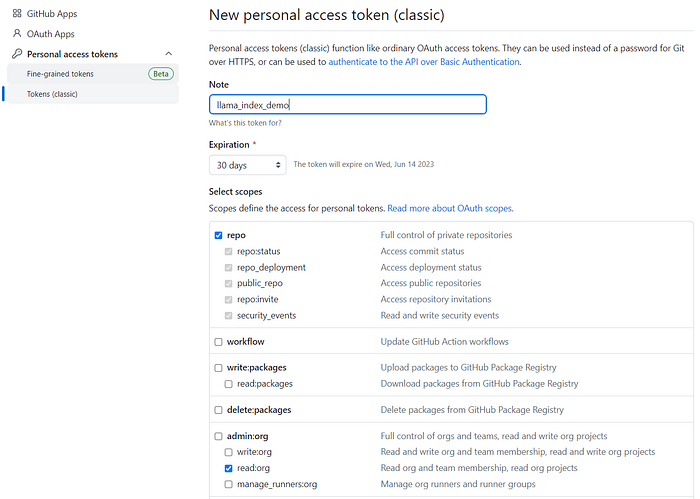This screenshot has width=700, height=499.
Task: Open the Expiration 30 days dropdown
Action: (x=247, y=164)
